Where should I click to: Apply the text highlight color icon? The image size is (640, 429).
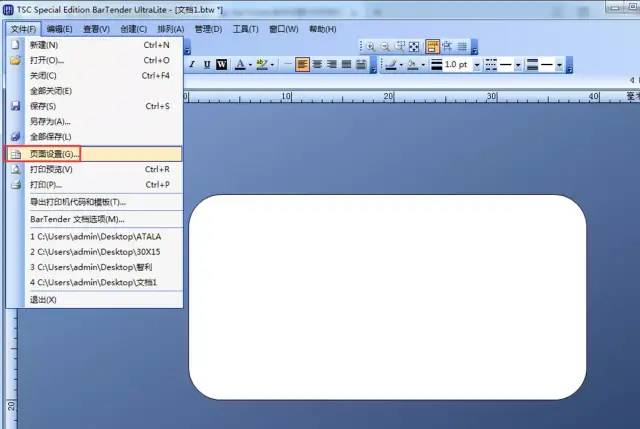(x=262, y=64)
